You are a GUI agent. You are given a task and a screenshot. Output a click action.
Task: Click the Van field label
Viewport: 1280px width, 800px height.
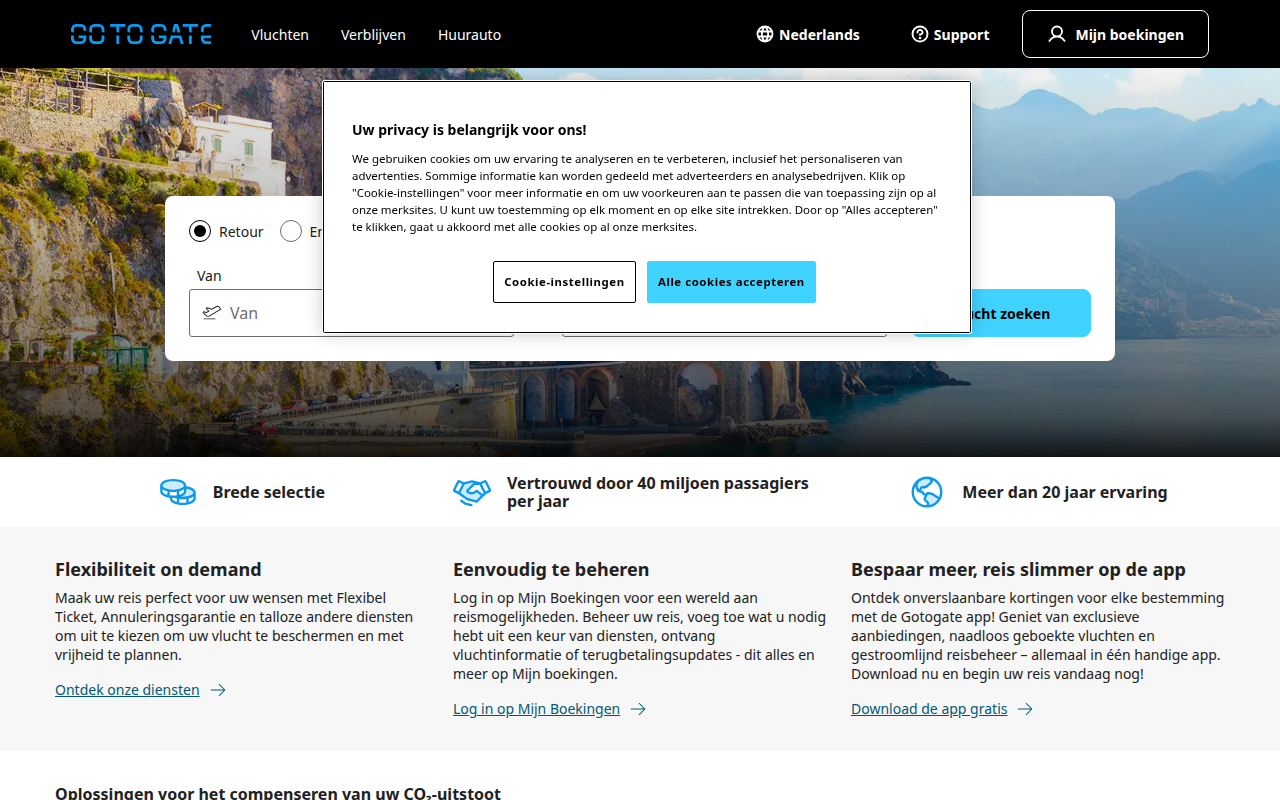[x=209, y=276]
